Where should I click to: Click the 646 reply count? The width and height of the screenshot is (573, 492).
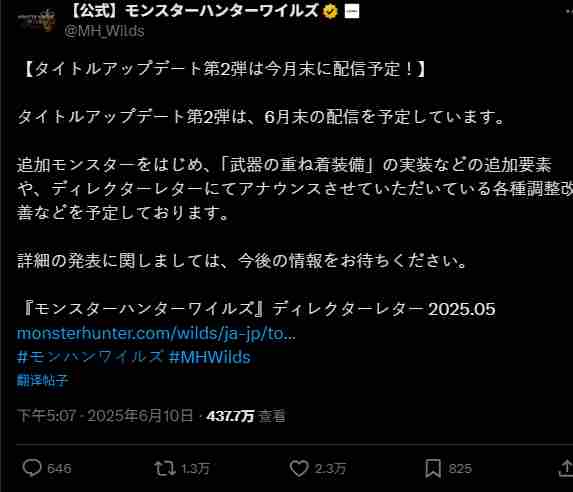tap(59, 469)
